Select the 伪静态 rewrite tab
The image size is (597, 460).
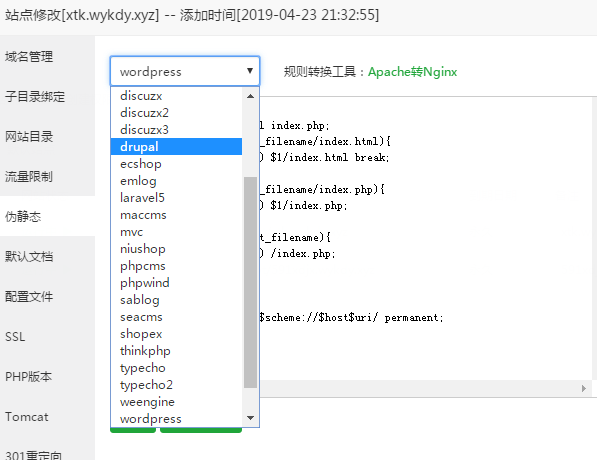47,216
